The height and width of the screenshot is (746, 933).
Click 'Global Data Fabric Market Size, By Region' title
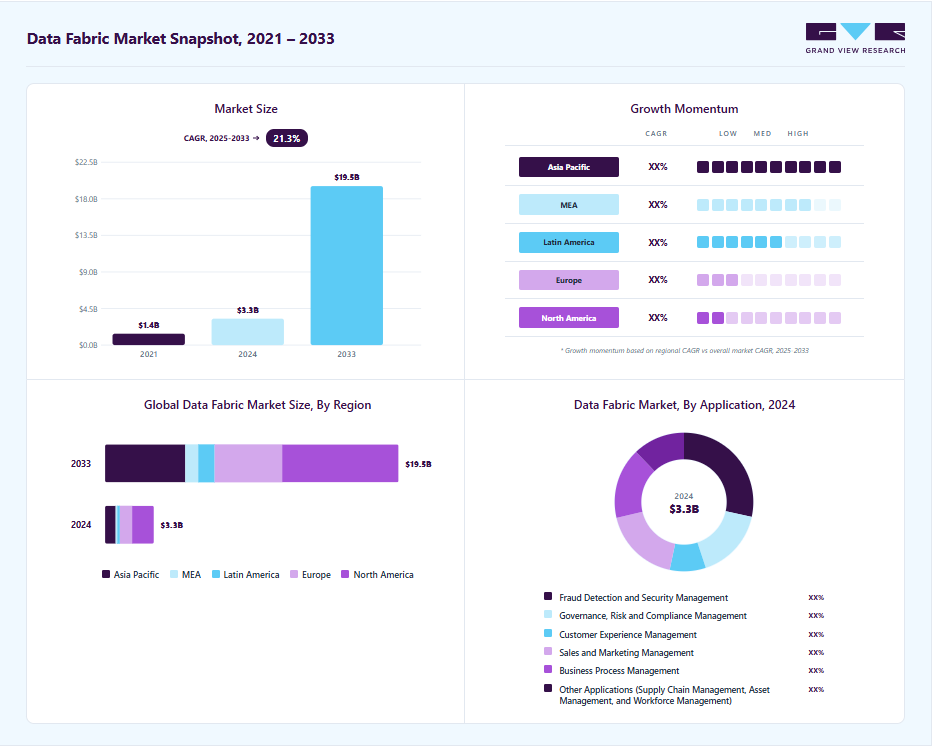click(x=257, y=405)
